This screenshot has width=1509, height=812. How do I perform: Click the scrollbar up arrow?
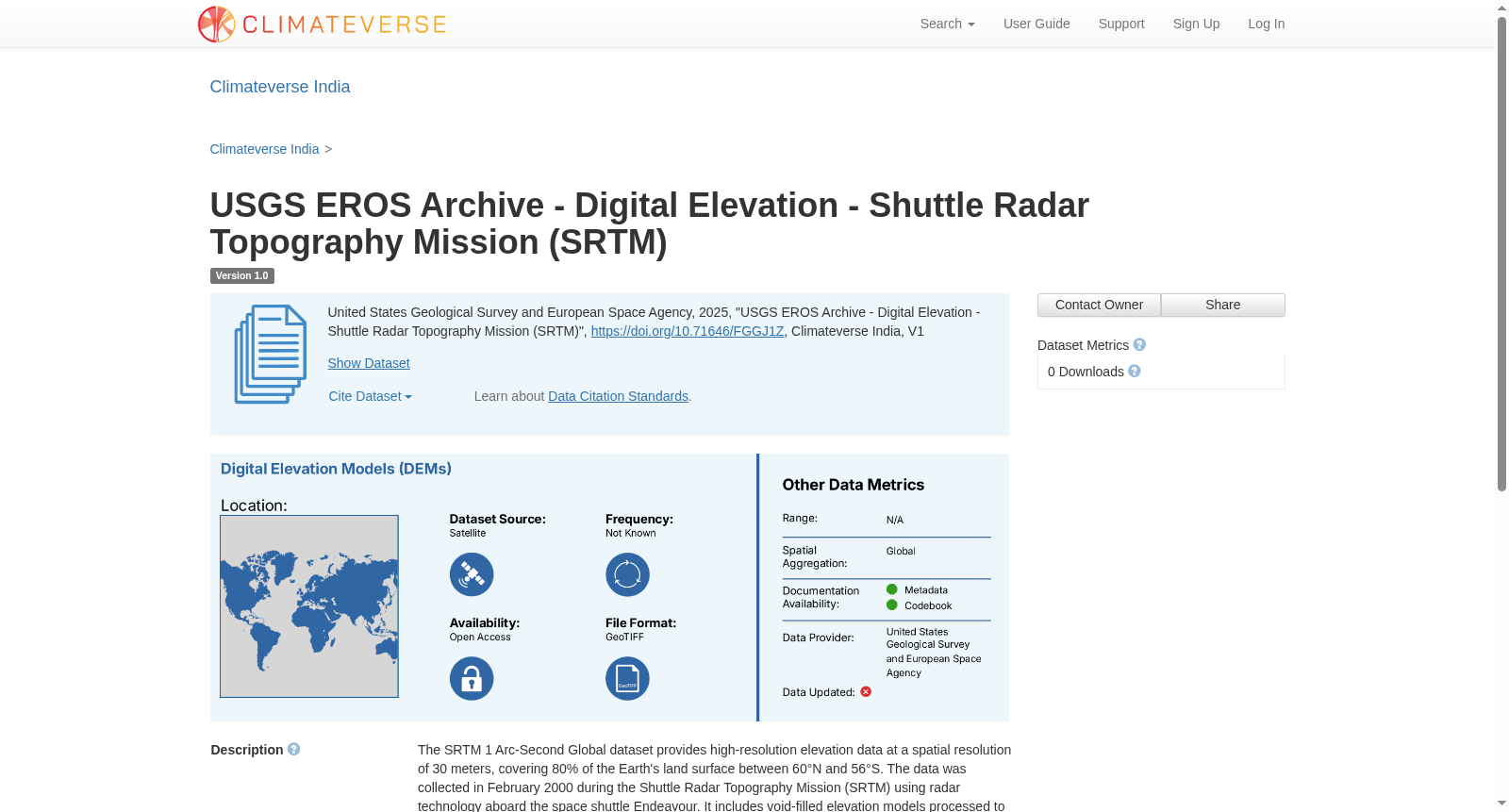[1501, 8]
